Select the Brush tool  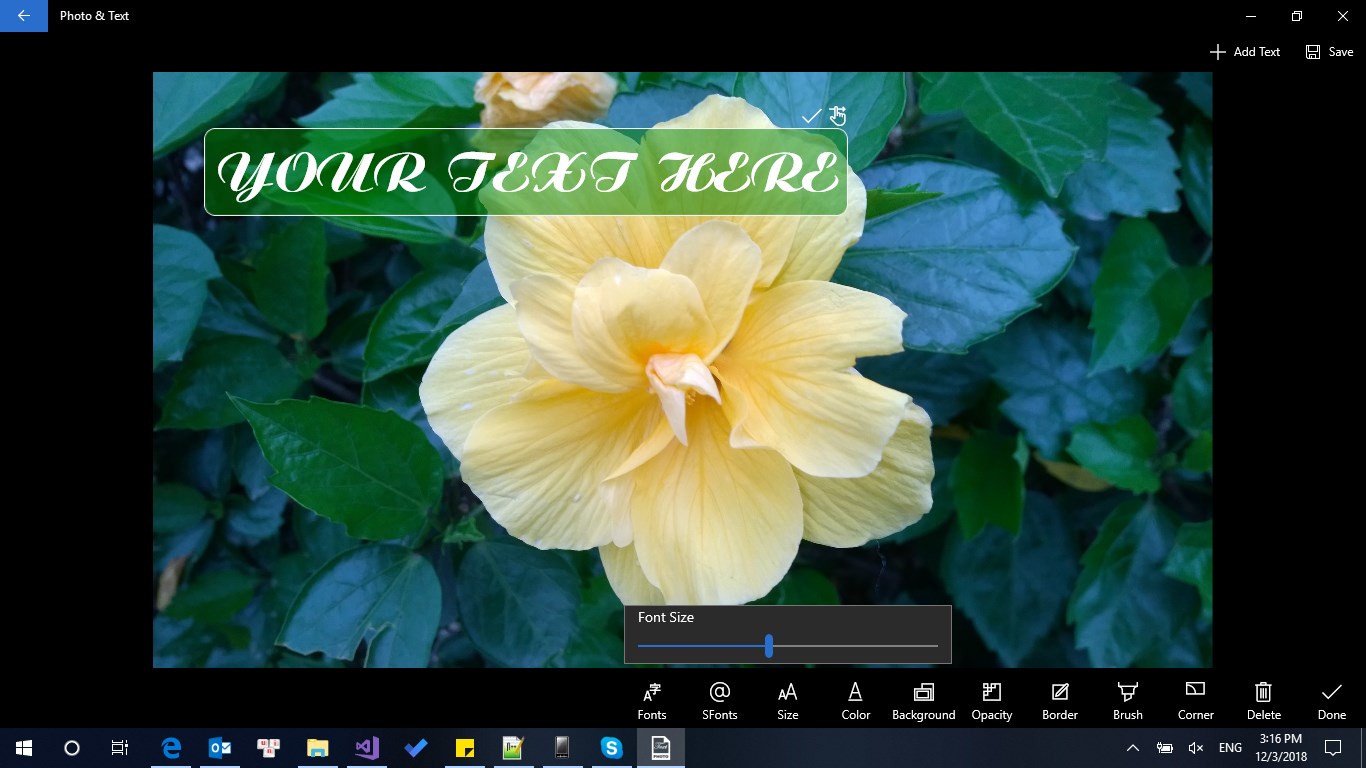tap(1128, 701)
